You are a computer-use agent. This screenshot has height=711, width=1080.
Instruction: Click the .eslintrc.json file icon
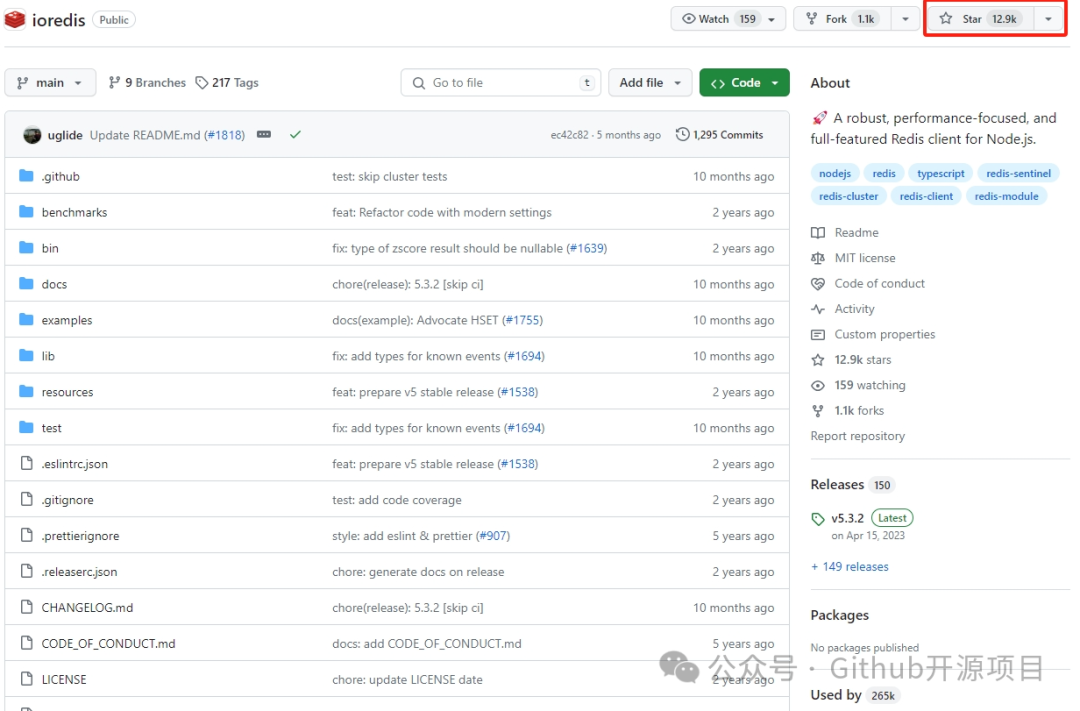coord(27,463)
